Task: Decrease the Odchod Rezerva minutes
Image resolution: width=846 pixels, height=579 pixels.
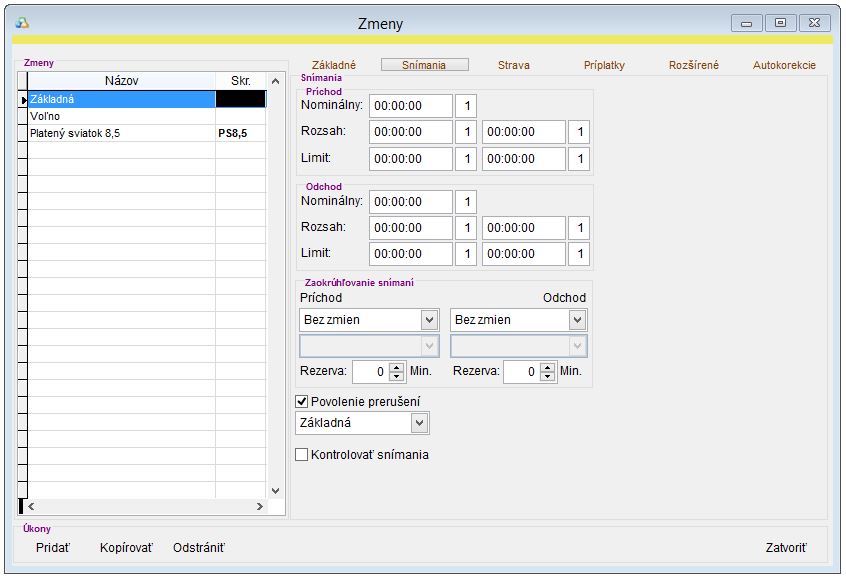Action: (x=548, y=376)
